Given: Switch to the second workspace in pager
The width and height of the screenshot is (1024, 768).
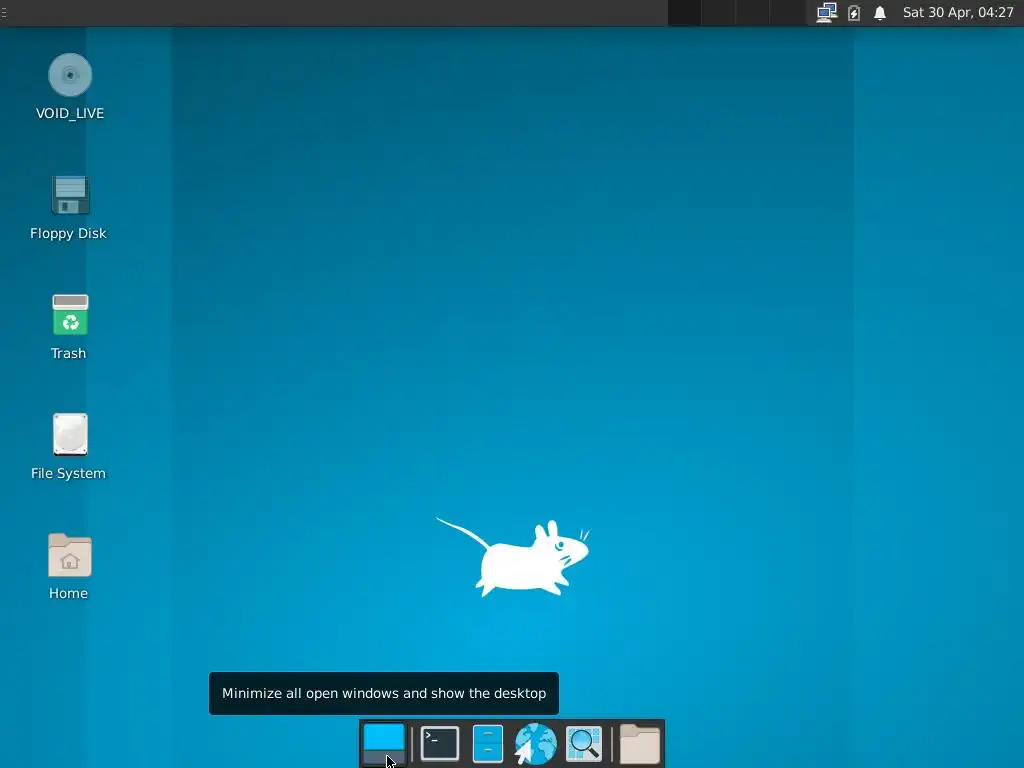Looking at the screenshot, I should coord(718,13).
